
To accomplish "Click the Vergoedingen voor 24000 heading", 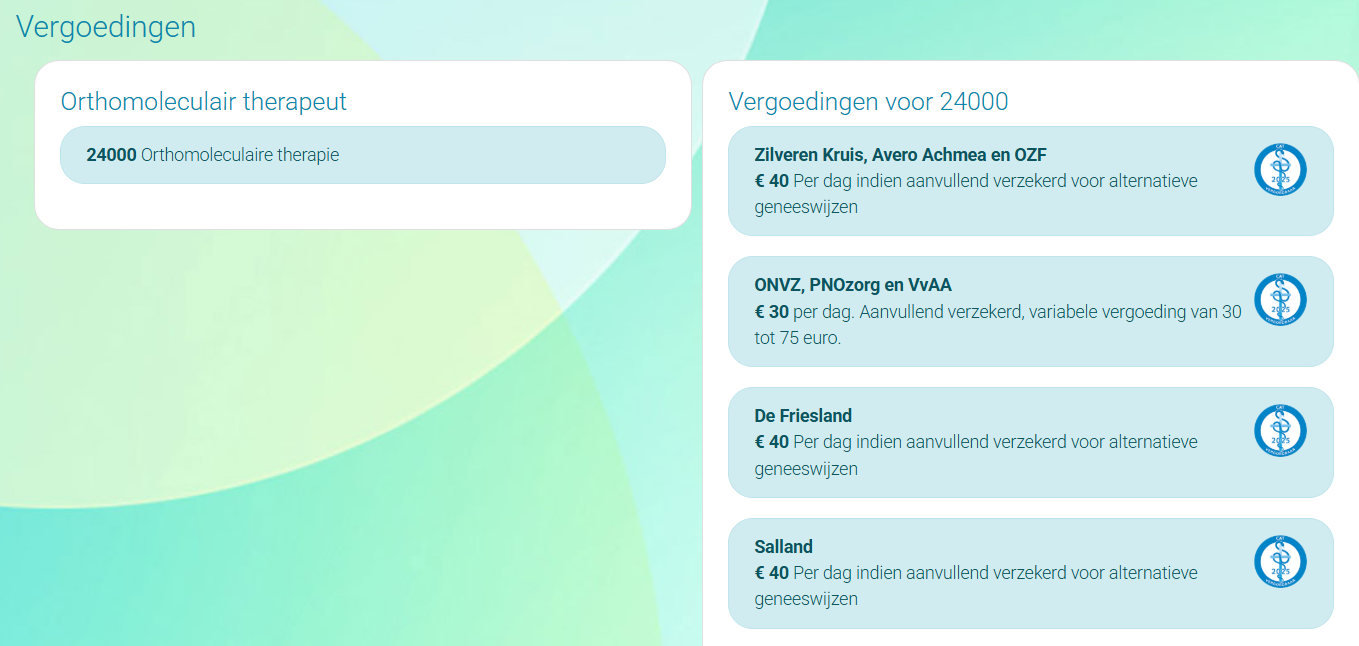I will coord(868,101).
